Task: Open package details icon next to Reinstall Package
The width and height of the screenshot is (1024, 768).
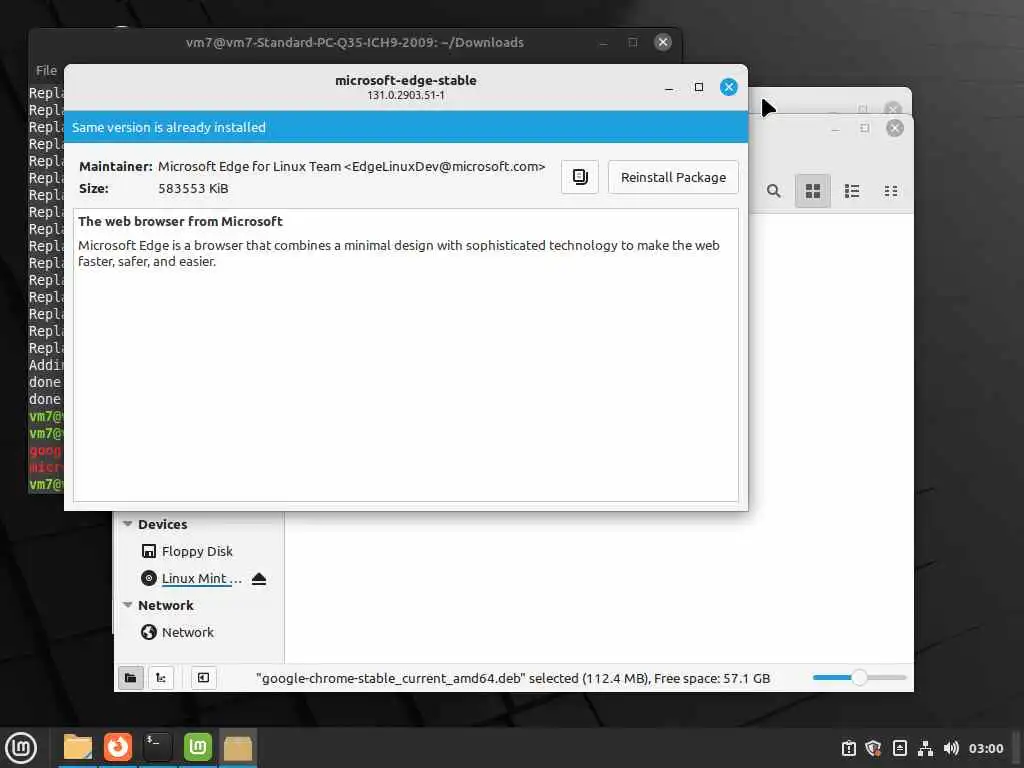Action: click(579, 177)
